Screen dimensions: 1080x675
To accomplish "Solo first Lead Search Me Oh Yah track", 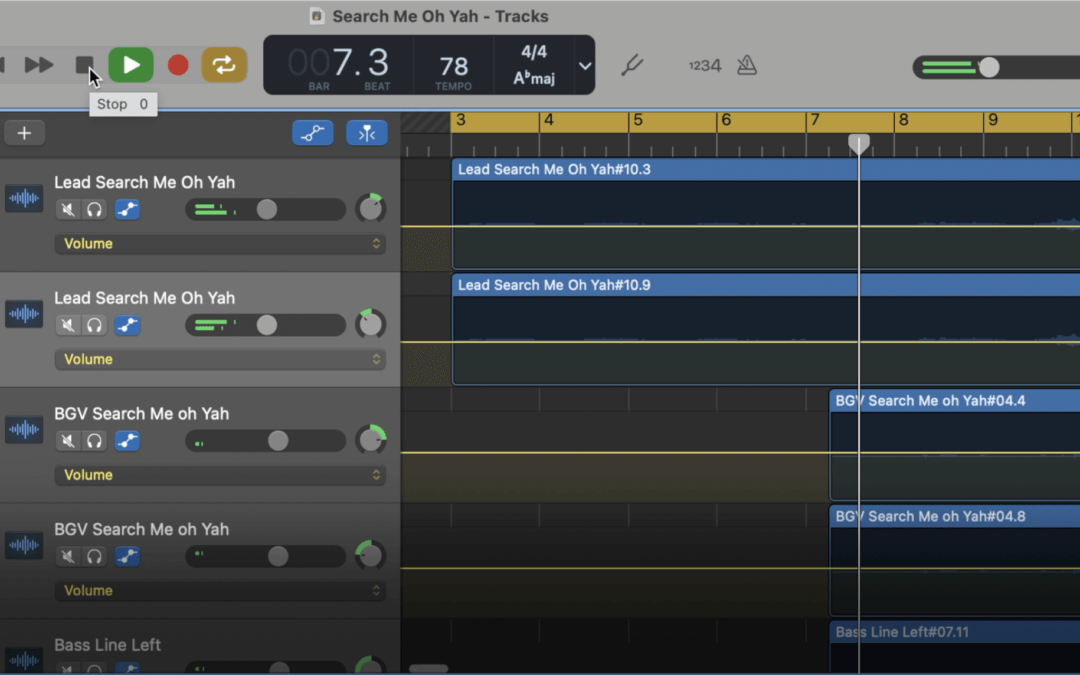I will point(94,209).
